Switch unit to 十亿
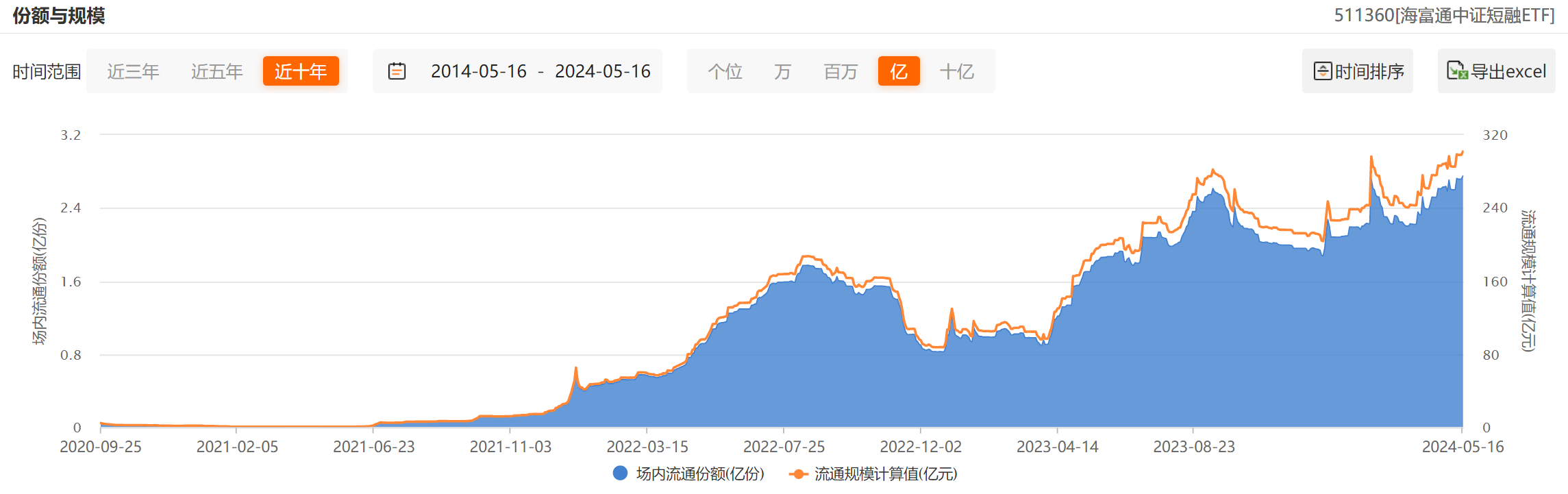This screenshot has width=1568, height=494. point(957,71)
